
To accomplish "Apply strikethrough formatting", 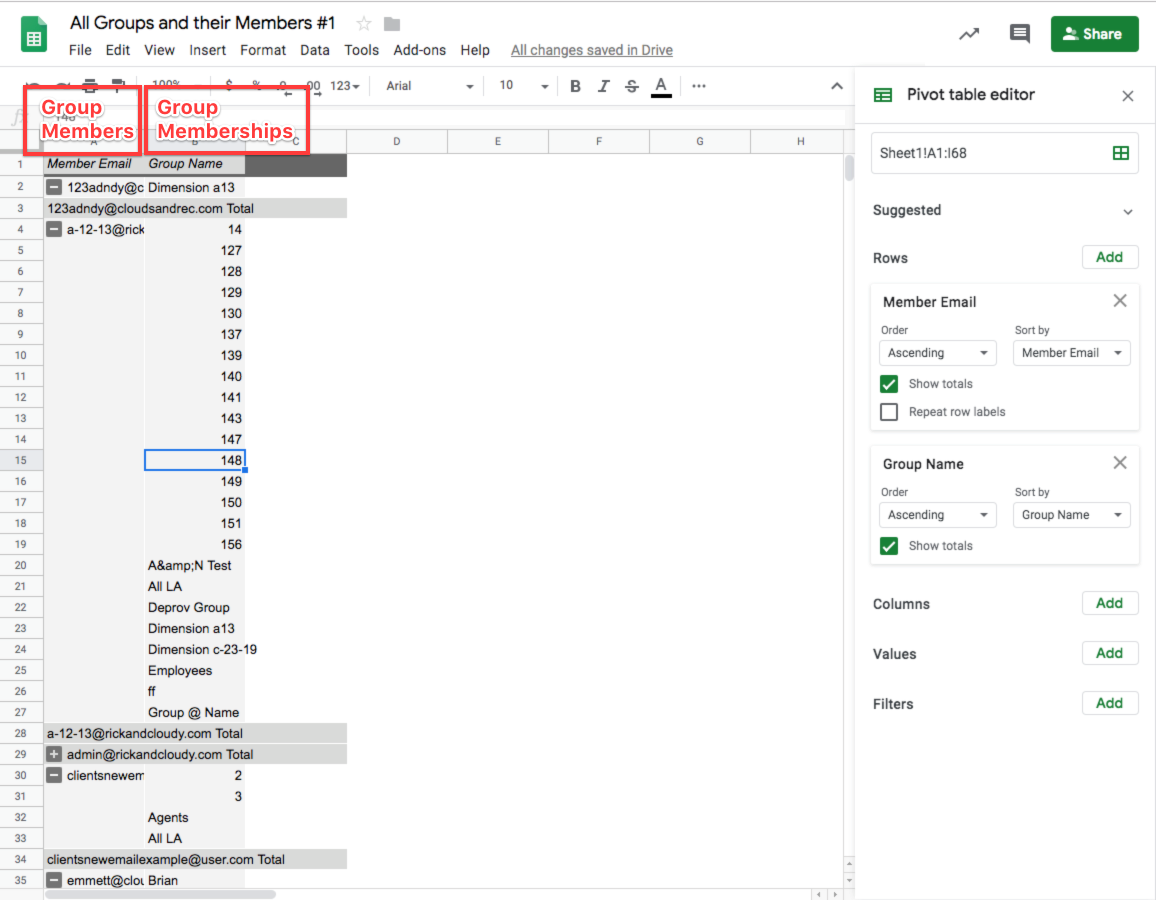I will [632, 86].
